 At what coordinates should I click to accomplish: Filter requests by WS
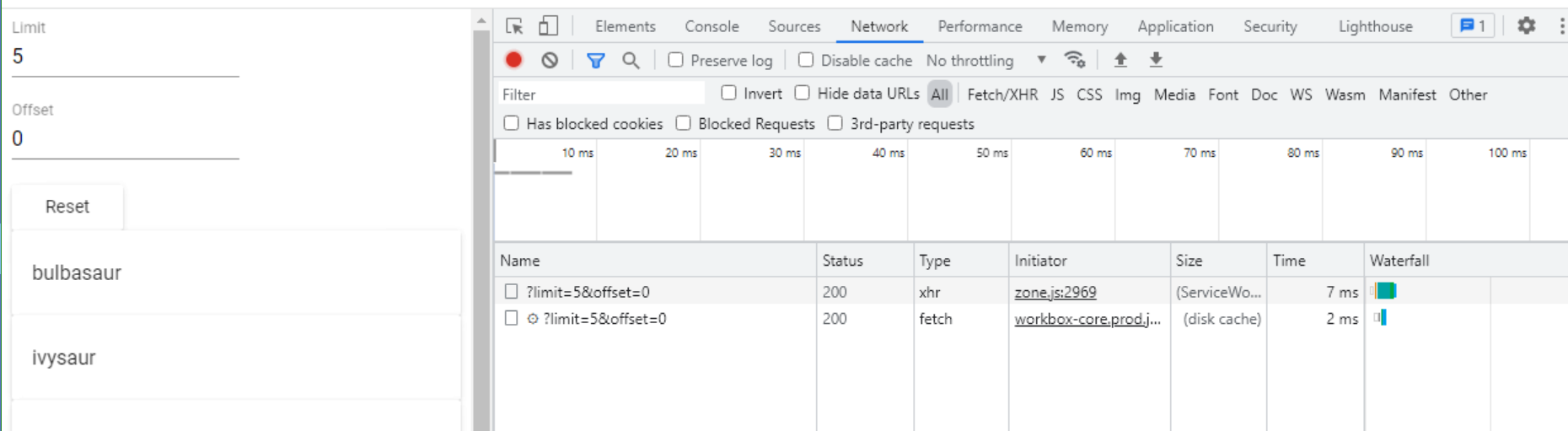tap(1301, 94)
